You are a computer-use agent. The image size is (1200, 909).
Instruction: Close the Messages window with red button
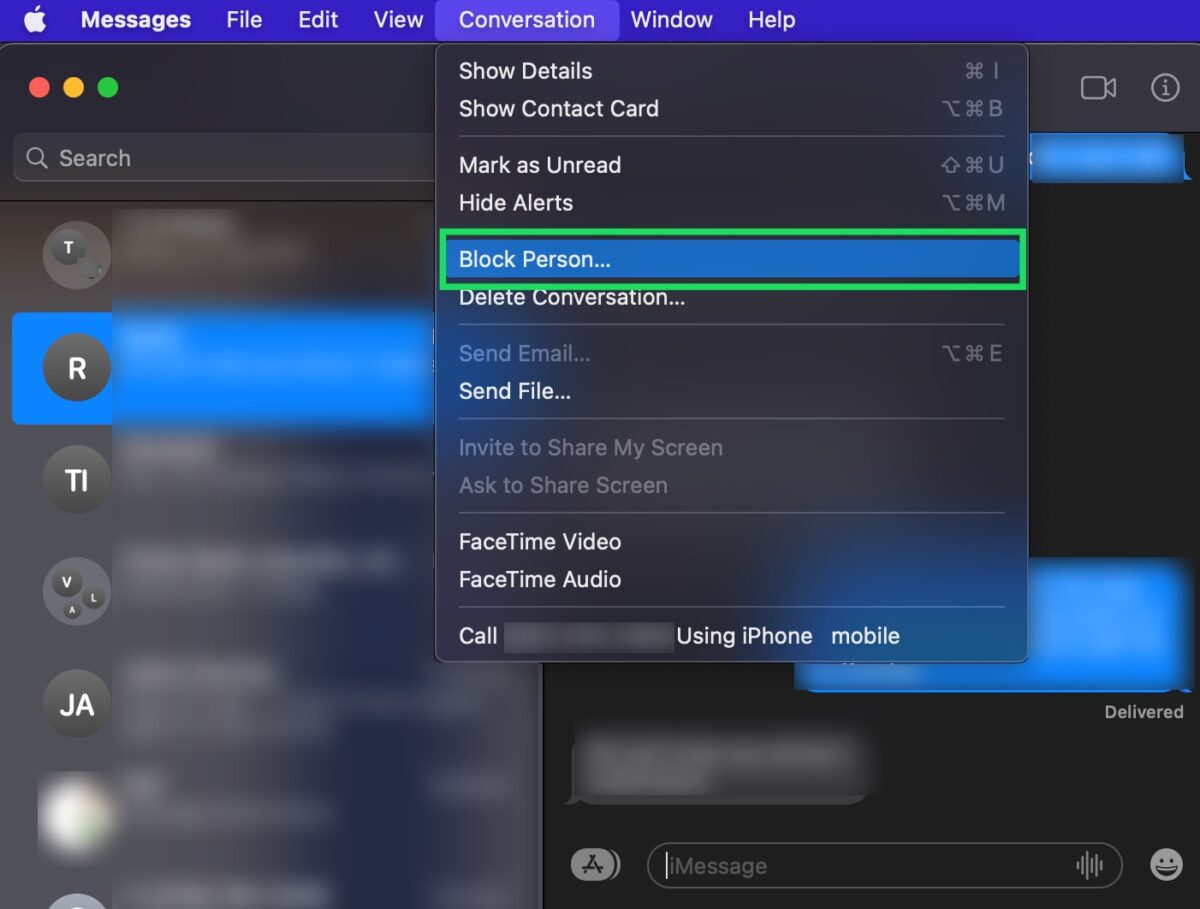[39, 88]
